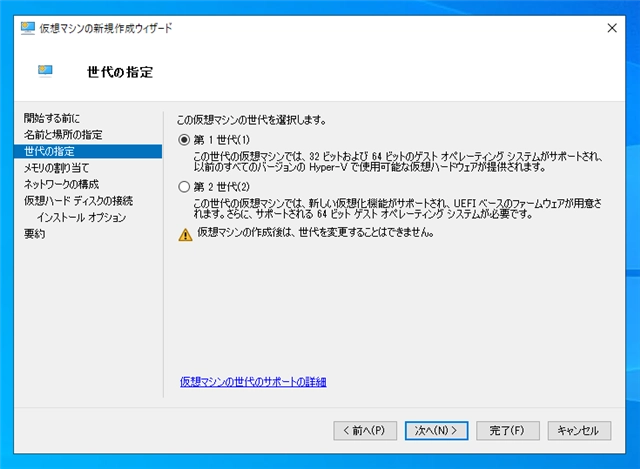Image resolution: width=640 pixels, height=469 pixels.
Task: Go to the 名前と場所の指定 step
Action: [63, 135]
